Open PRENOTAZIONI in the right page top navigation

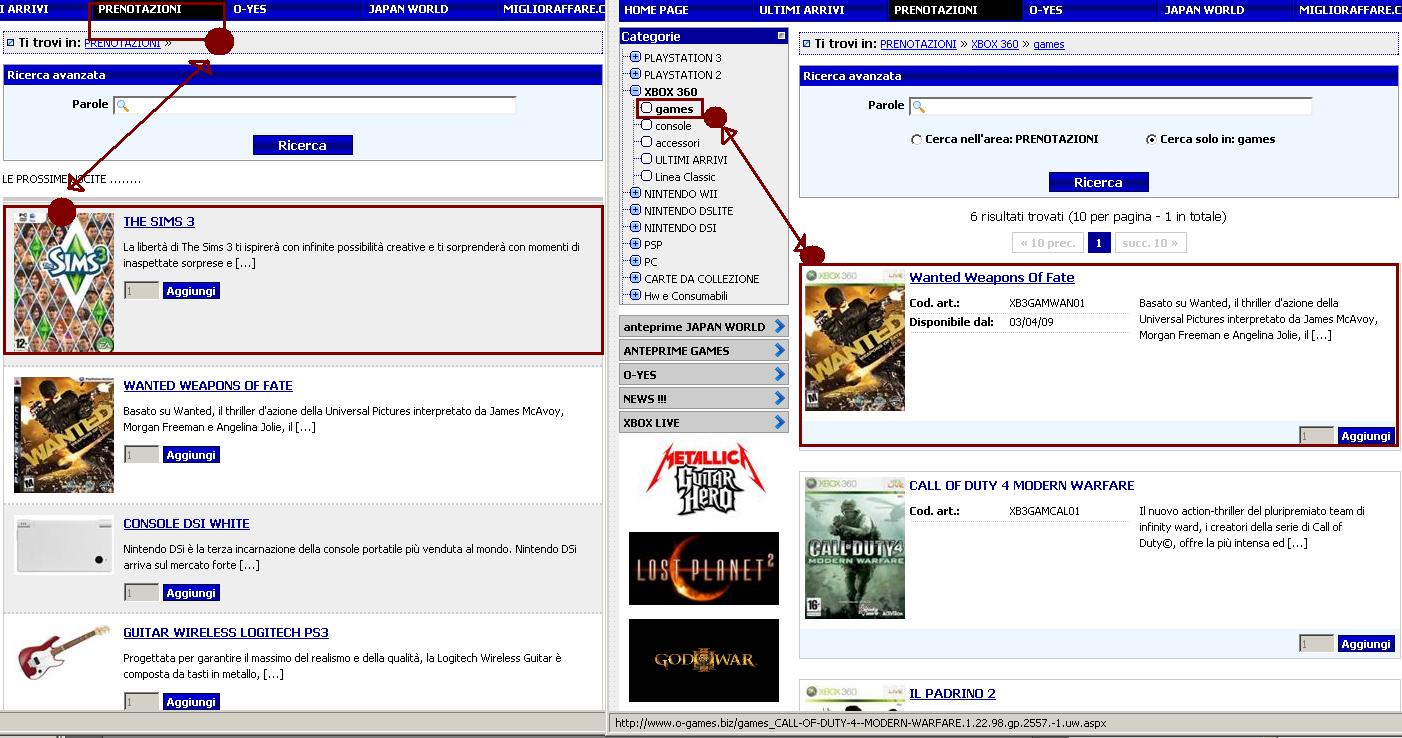(x=936, y=10)
